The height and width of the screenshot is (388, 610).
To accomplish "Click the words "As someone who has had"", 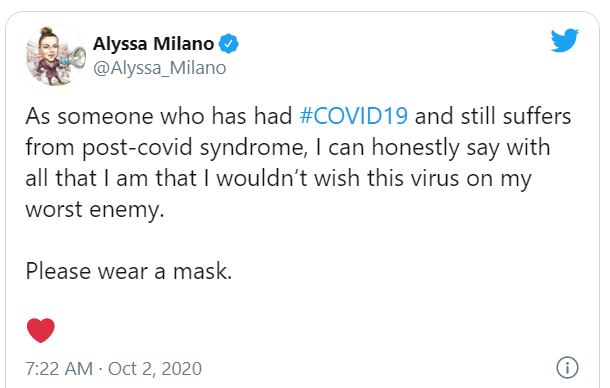I will (159, 116).
